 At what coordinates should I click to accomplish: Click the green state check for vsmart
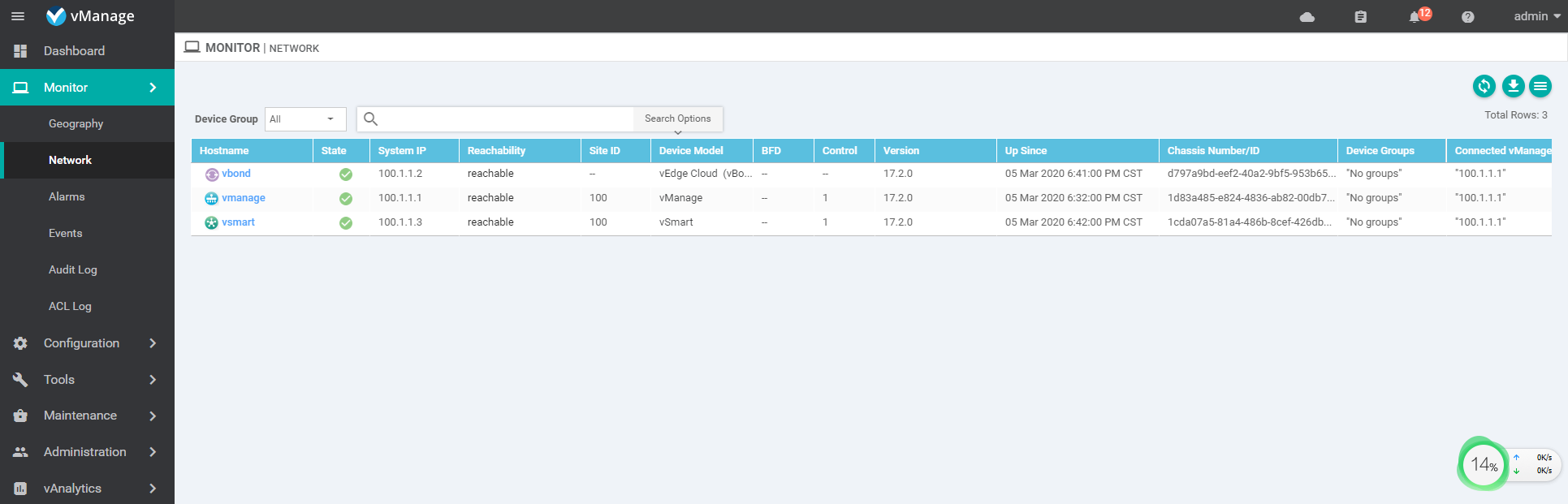click(x=346, y=223)
